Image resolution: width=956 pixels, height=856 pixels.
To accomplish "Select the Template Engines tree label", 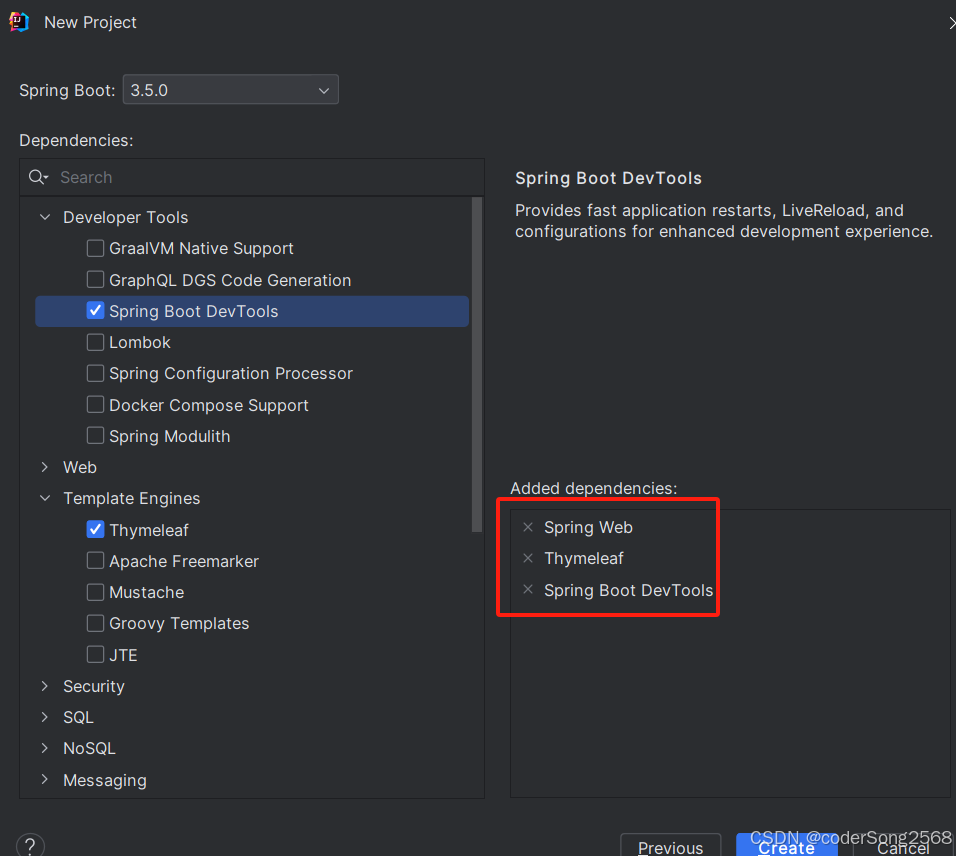I will pyautogui.click(x=132, y=499).
